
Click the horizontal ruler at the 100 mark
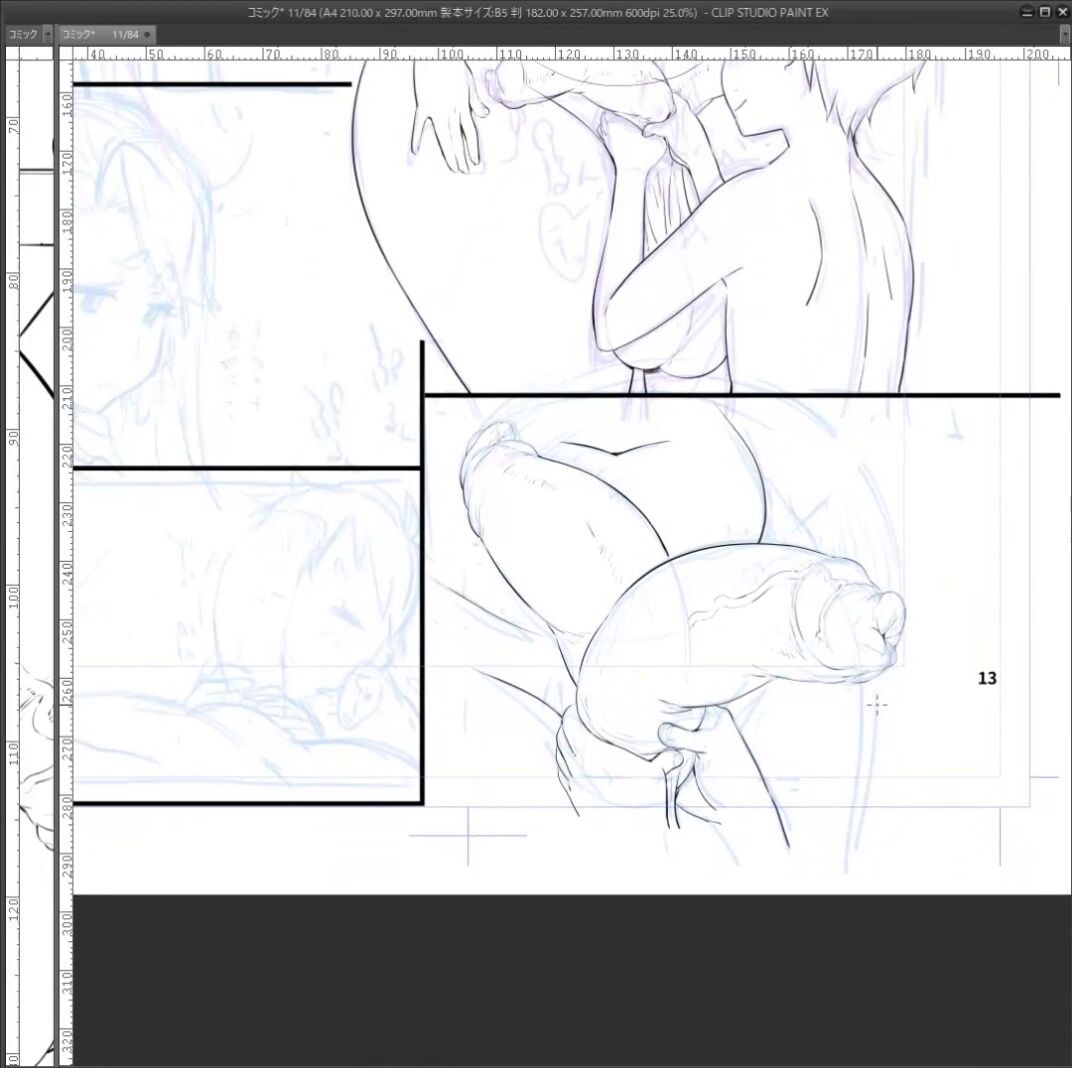451,54
